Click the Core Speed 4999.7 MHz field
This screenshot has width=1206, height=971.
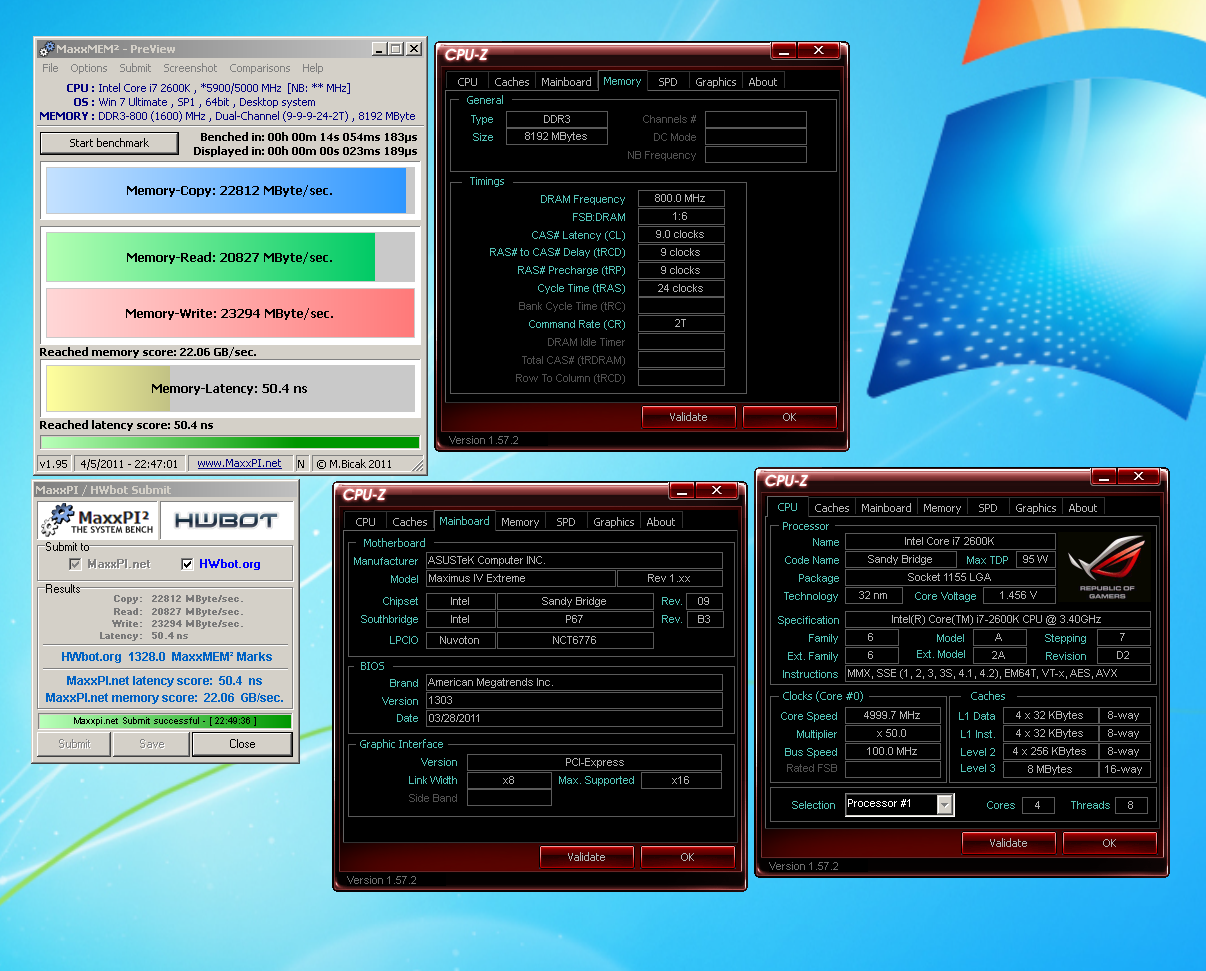(892, 716)
